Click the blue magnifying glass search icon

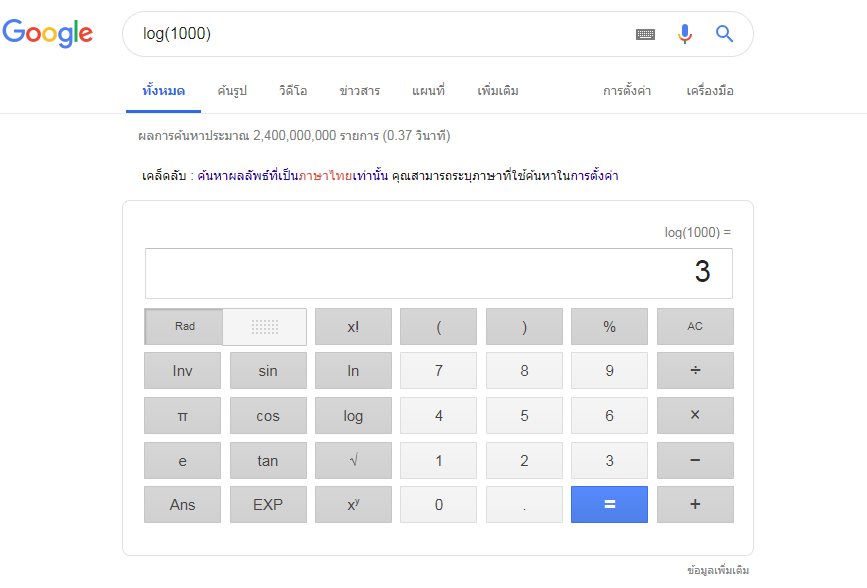(x=724, y=34)
